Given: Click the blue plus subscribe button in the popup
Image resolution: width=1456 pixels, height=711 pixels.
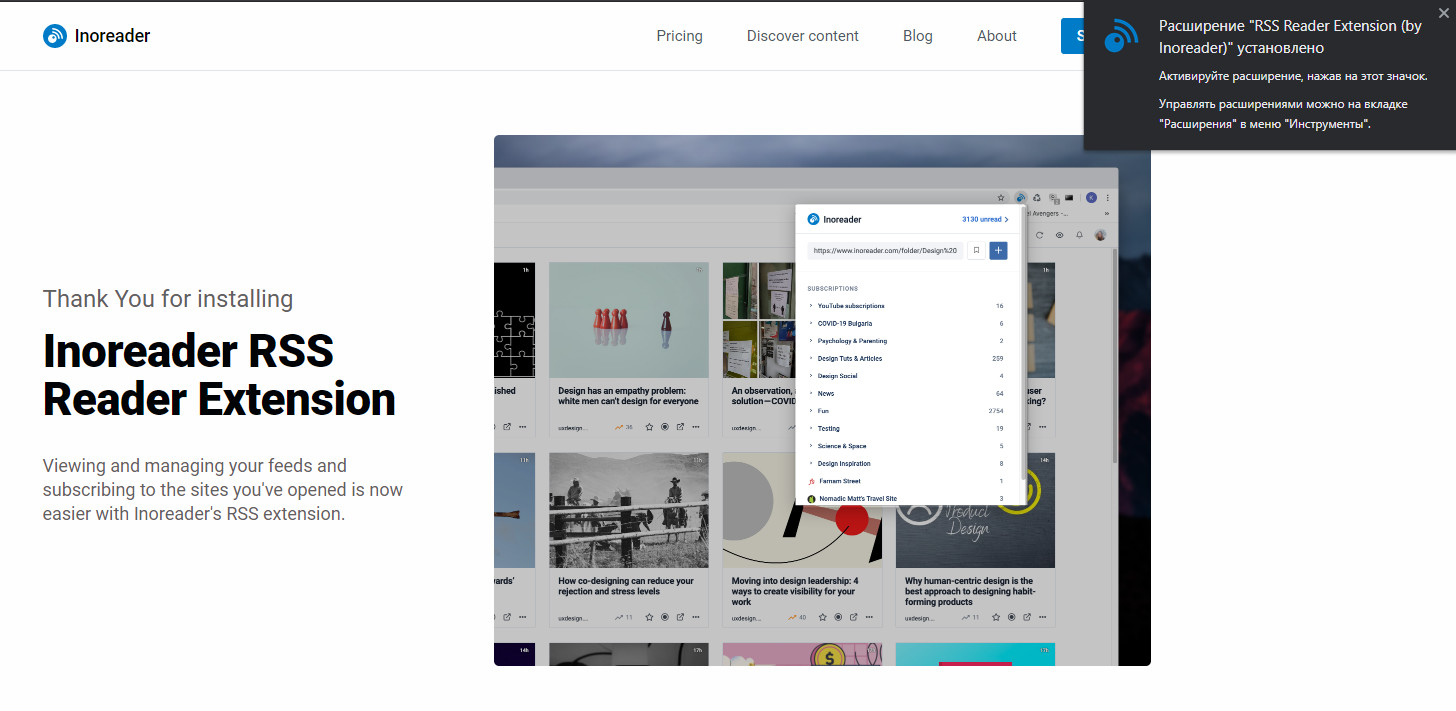Looking at the screenshot, I should tap(998, 250).
